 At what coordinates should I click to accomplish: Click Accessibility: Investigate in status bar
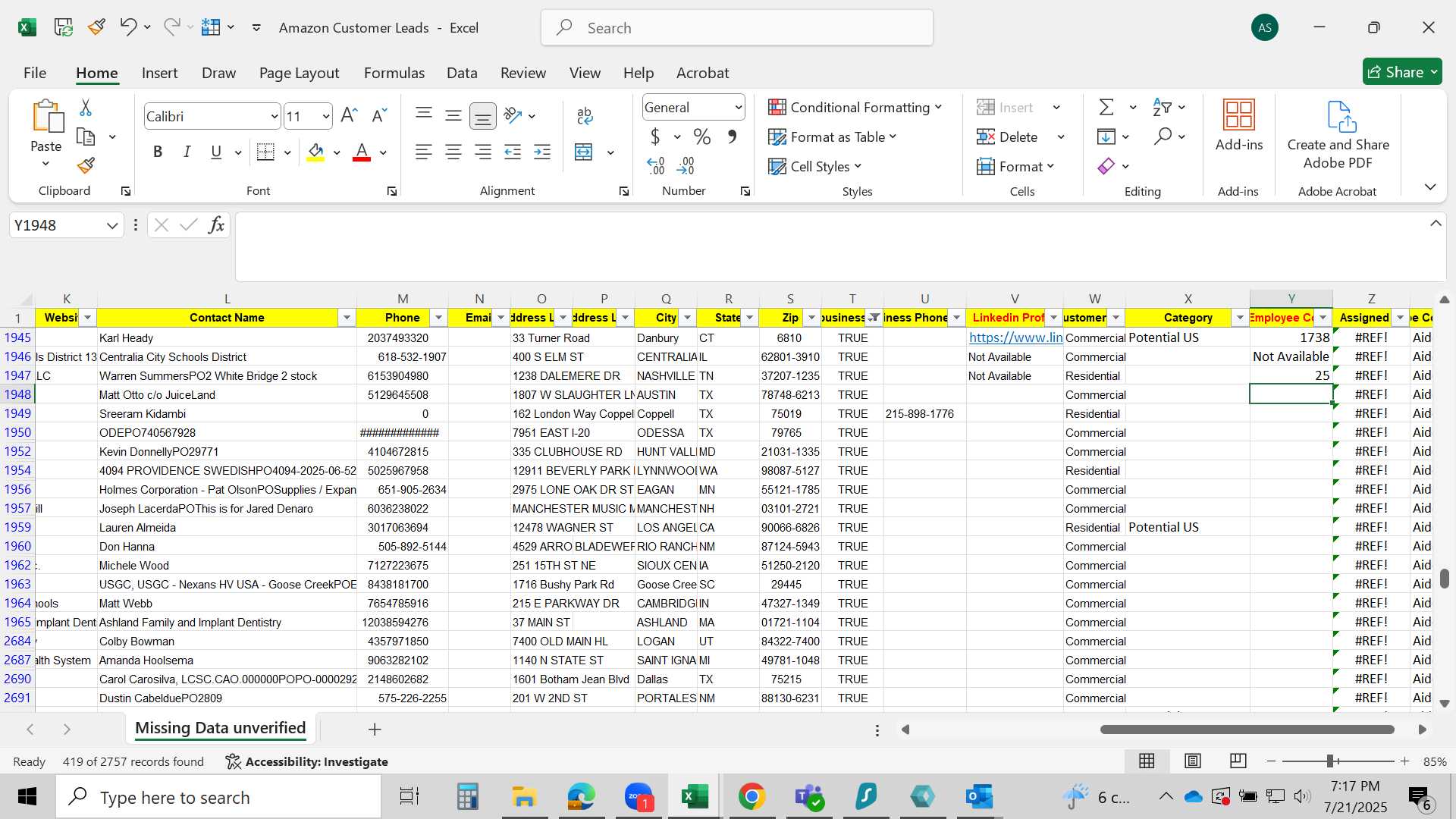click(x=307, y=761)
